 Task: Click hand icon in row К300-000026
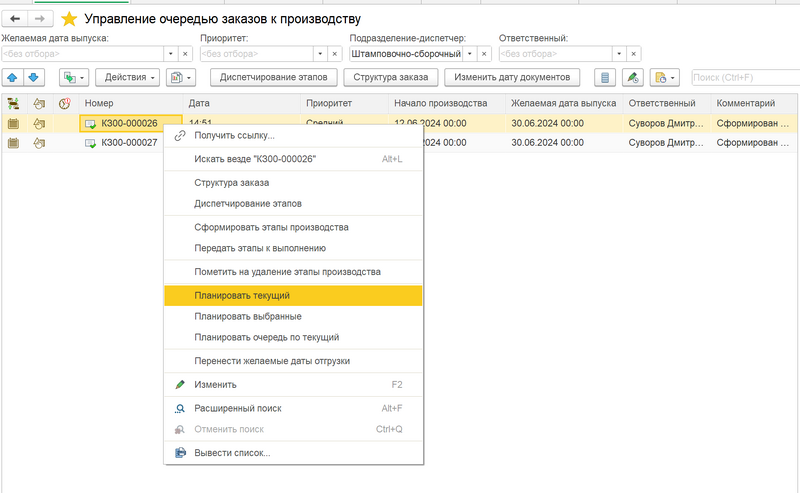[x=39, y=124]
